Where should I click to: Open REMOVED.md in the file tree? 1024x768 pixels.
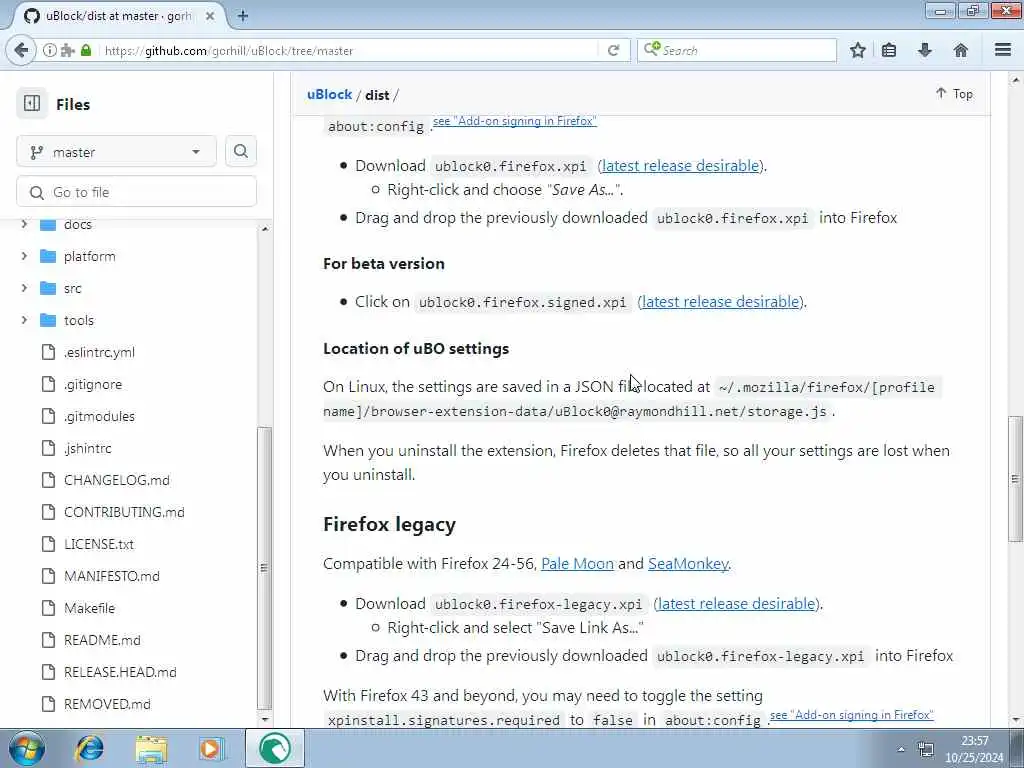click(107, 704)
